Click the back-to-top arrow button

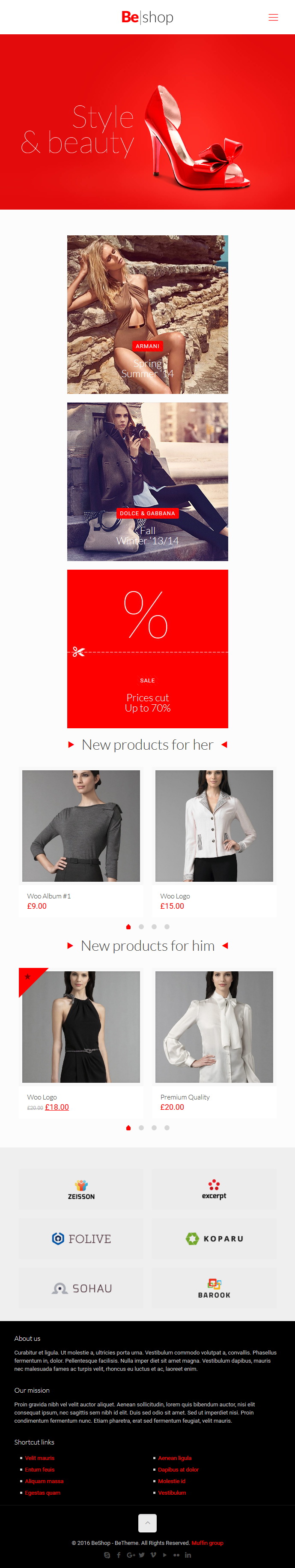pyautogui.click(x=147, y=1523)
